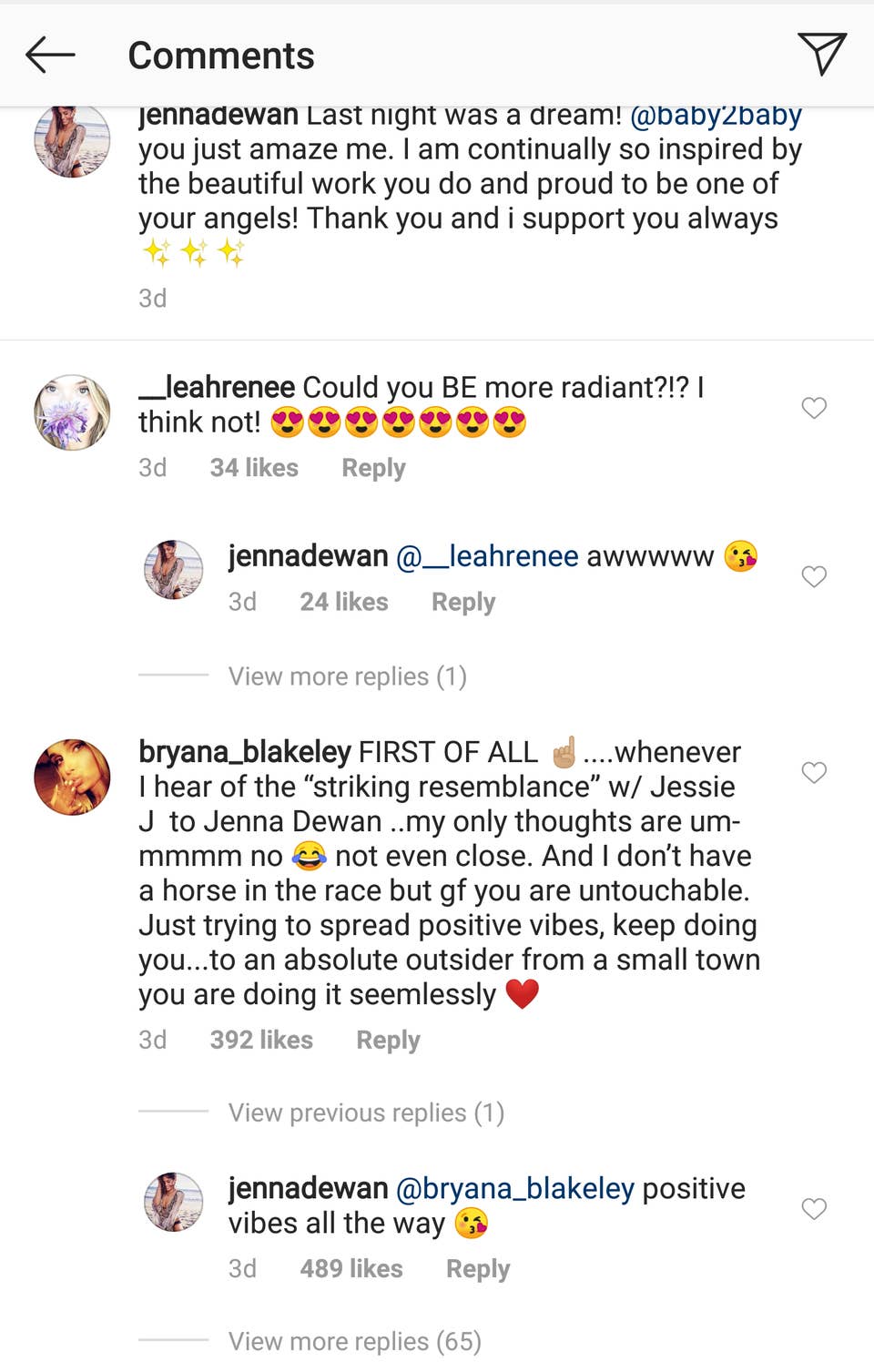Like jennadewan's awwwww reply
Screen dimensions: 874x1372
point(813,575)
